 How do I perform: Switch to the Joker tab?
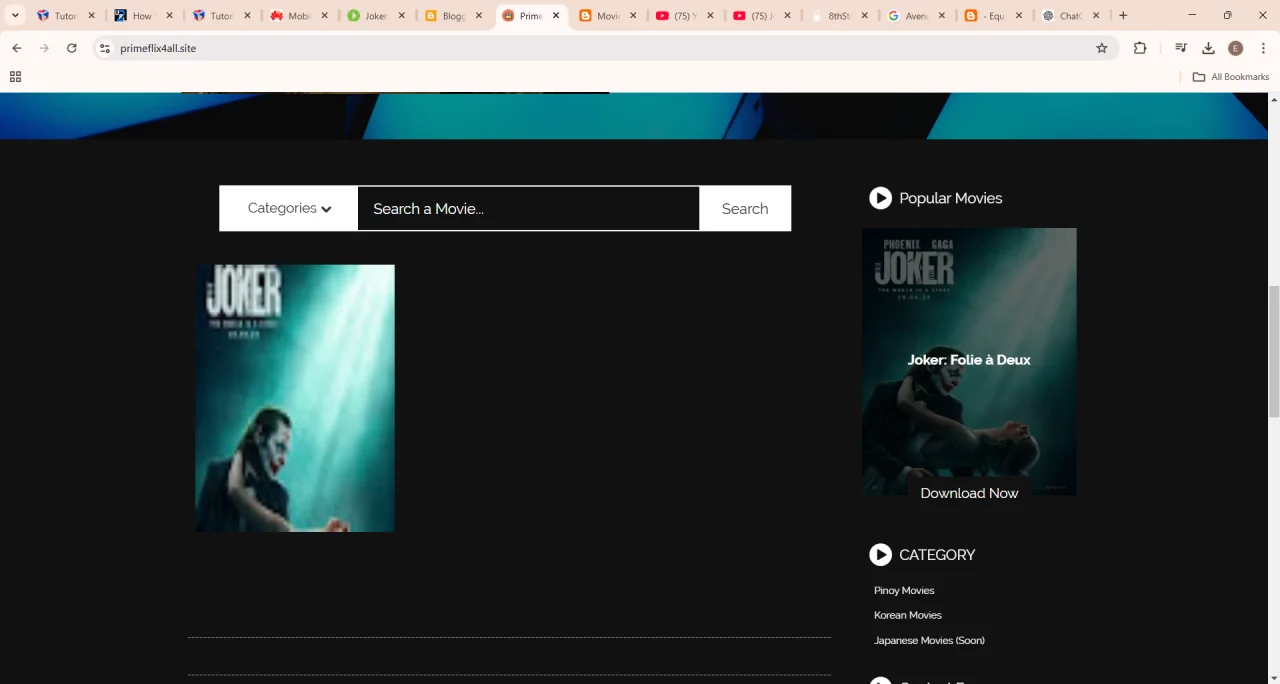[x=375, y=16]
